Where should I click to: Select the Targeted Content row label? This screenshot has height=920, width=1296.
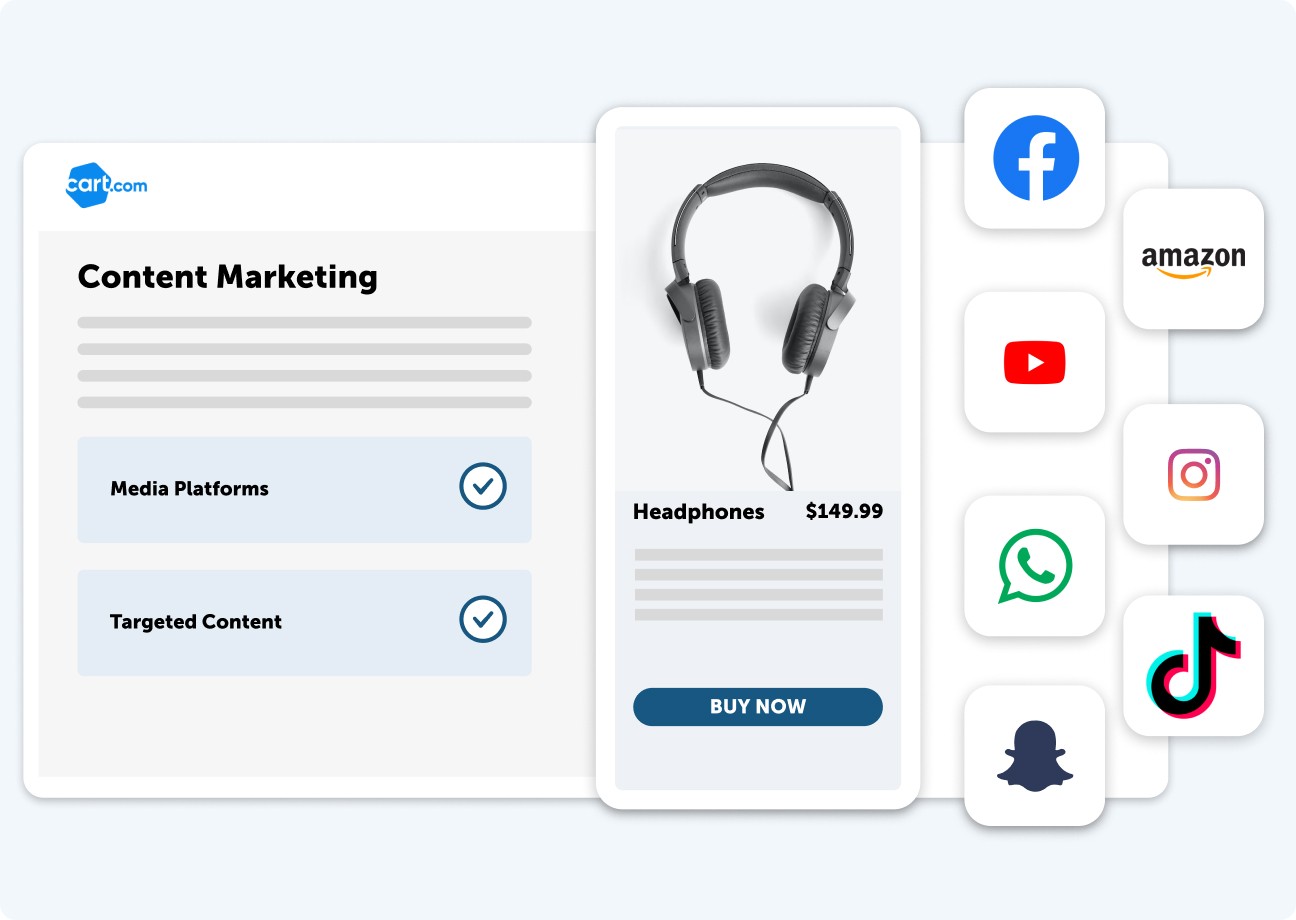tap(196, 622)
